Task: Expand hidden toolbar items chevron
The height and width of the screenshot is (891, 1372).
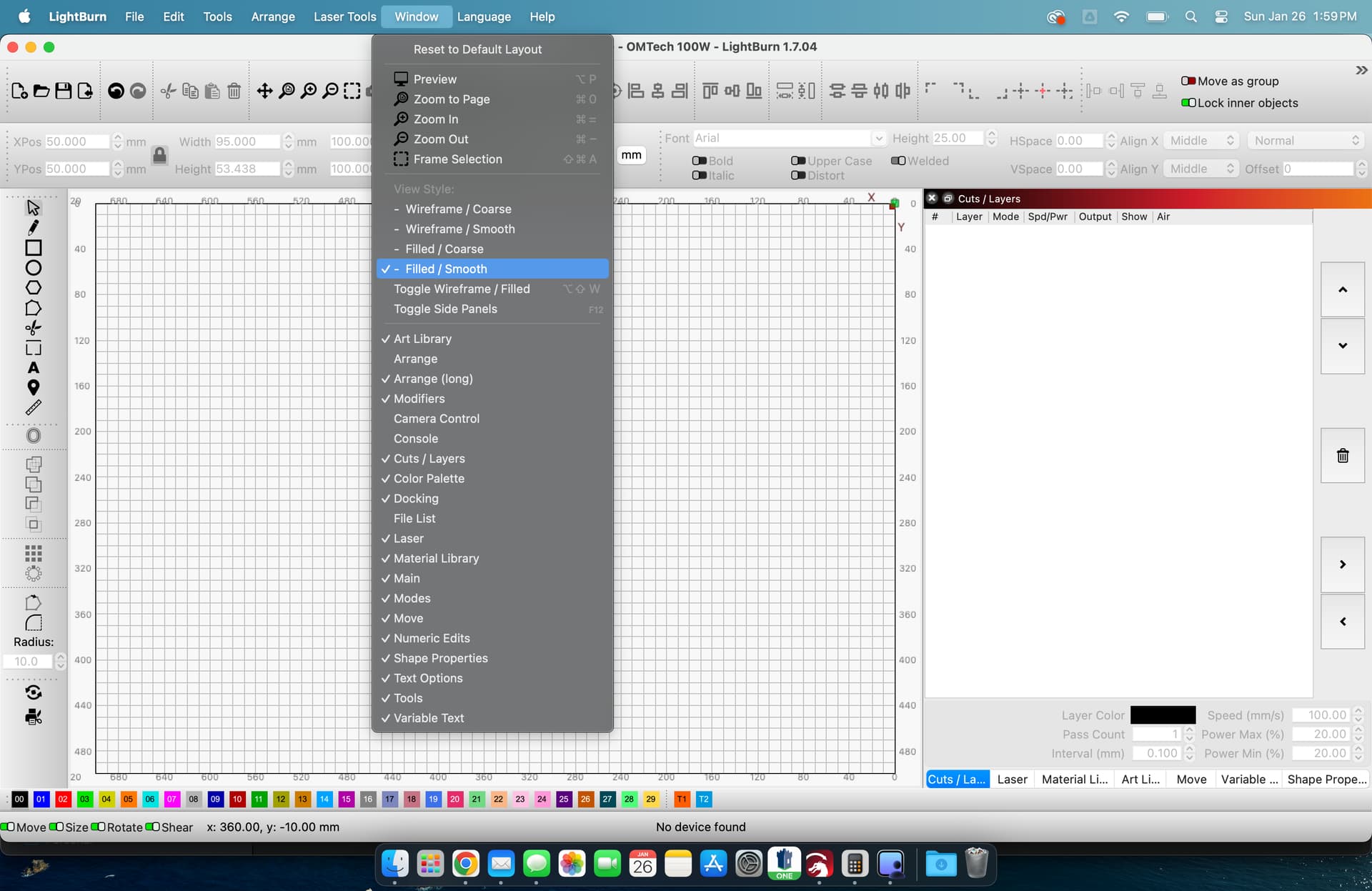Action: click(x=1361, y=70)
